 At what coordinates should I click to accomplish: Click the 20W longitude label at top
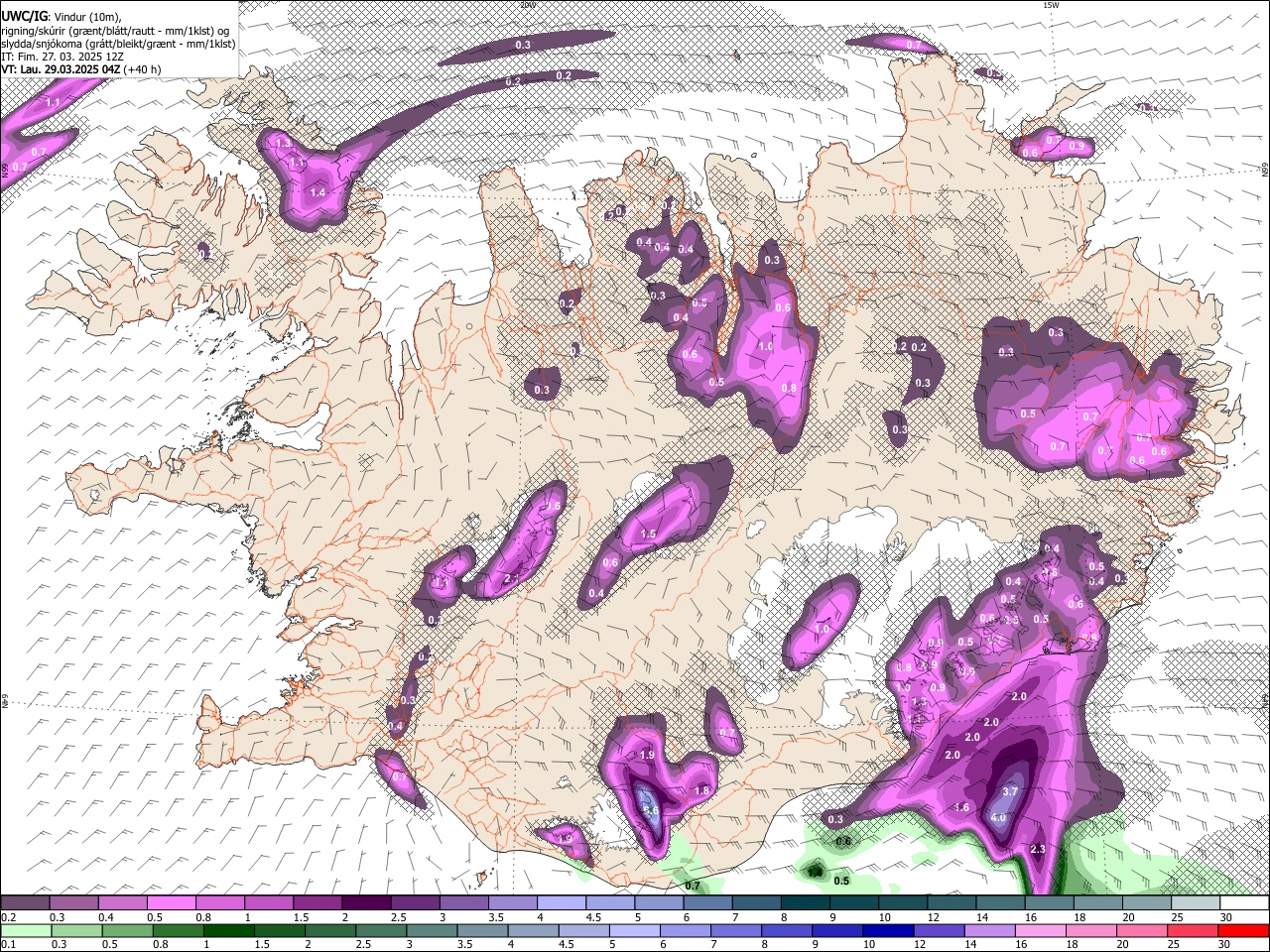pyautogui.click(x=527, y=5)
